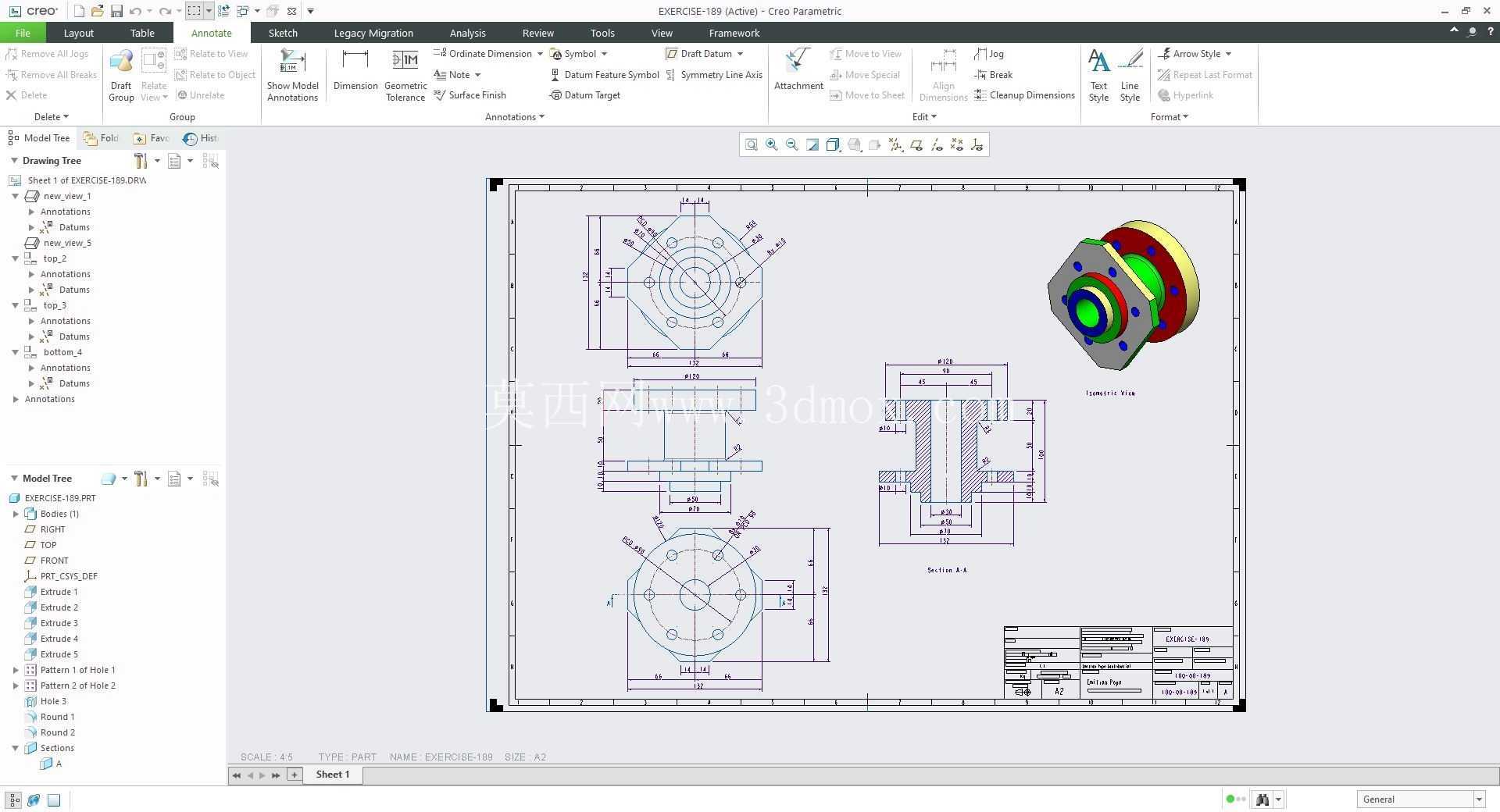1500x812 pixels.
Task: Open the Line Style tool
Action: (x=1130, y=76)
